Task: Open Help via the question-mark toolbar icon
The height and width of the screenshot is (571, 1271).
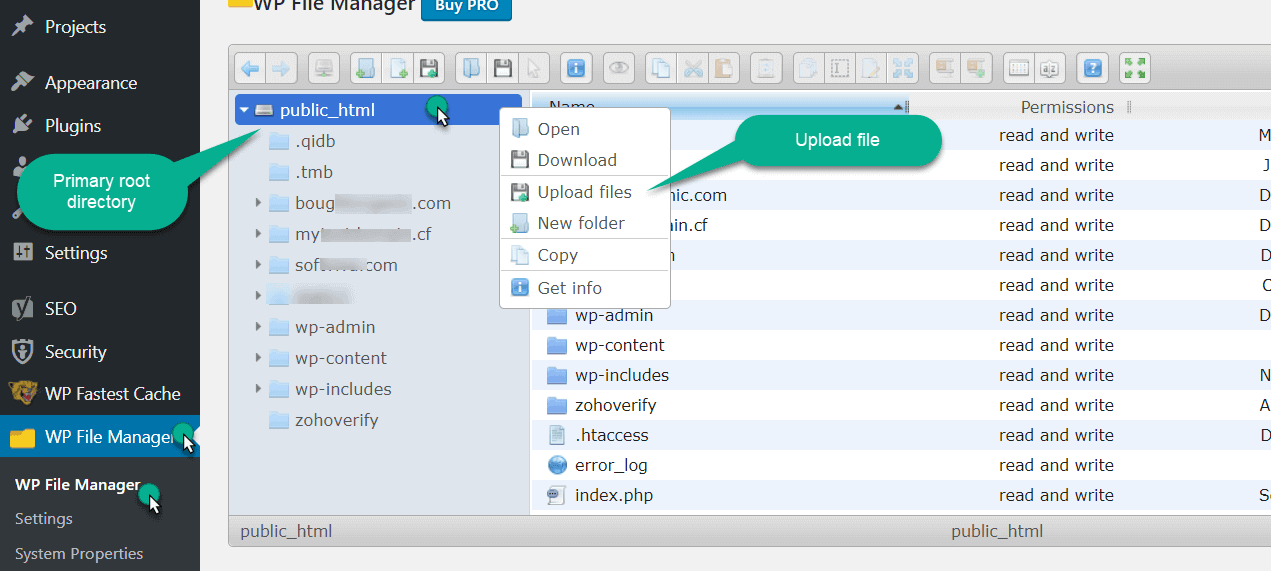Action: coord(1093,68)
